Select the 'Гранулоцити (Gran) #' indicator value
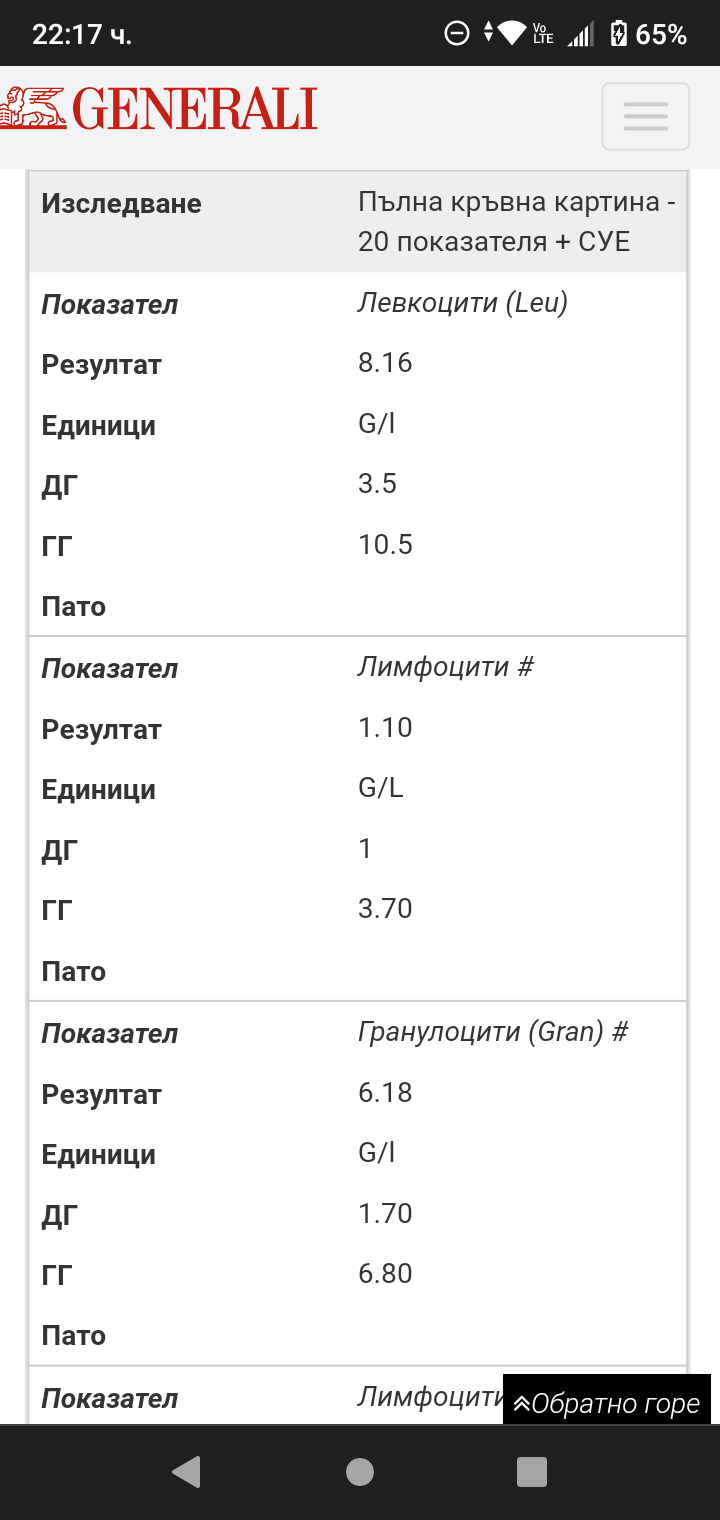Screen dimensions: 720x1520 coord(493,1032)
